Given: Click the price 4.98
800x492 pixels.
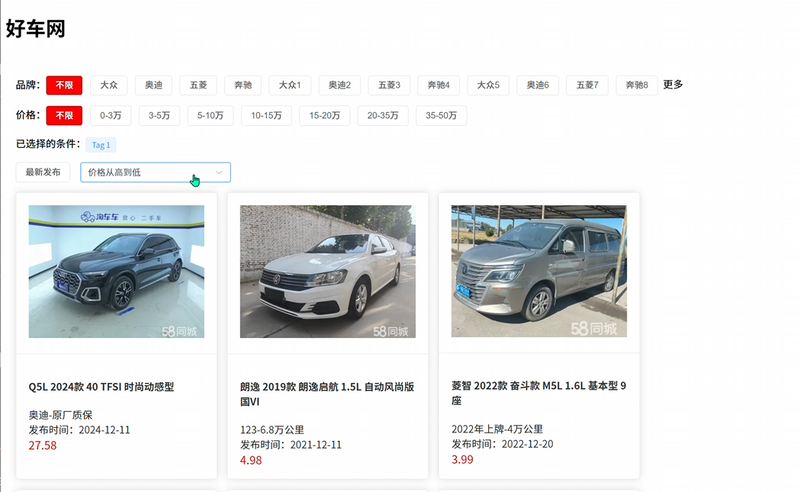Looking at the screenshot, I should (x=251, y=460).
